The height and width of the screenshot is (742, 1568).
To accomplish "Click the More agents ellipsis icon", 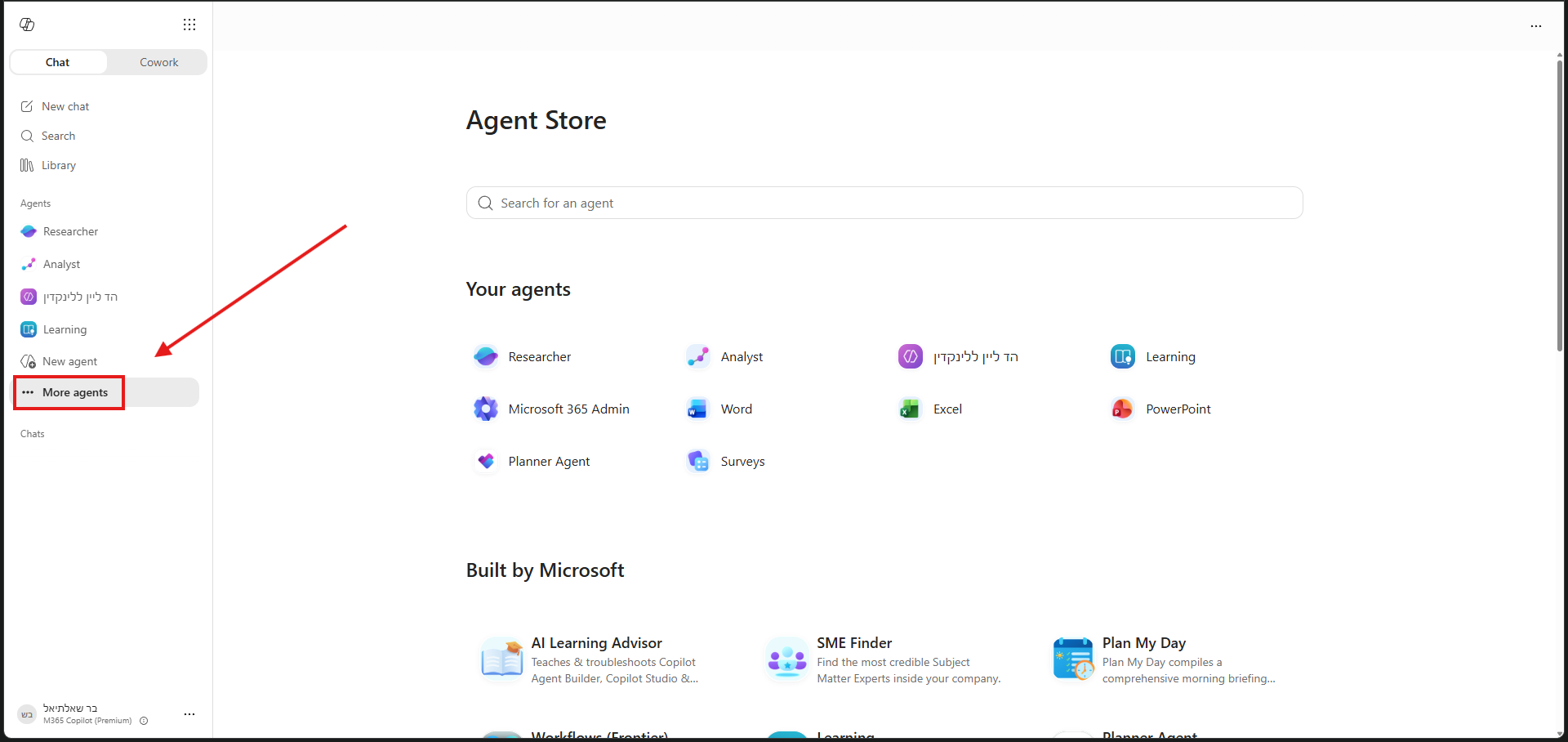I will tap(28, 392).
